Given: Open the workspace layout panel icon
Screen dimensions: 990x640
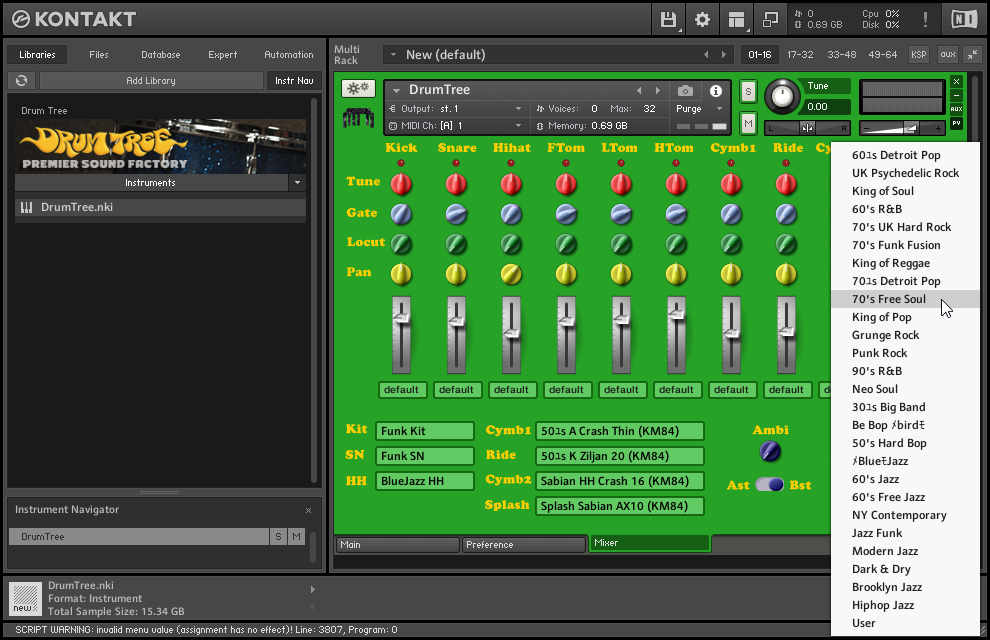Looking at the screenshot, I should 736,20.
